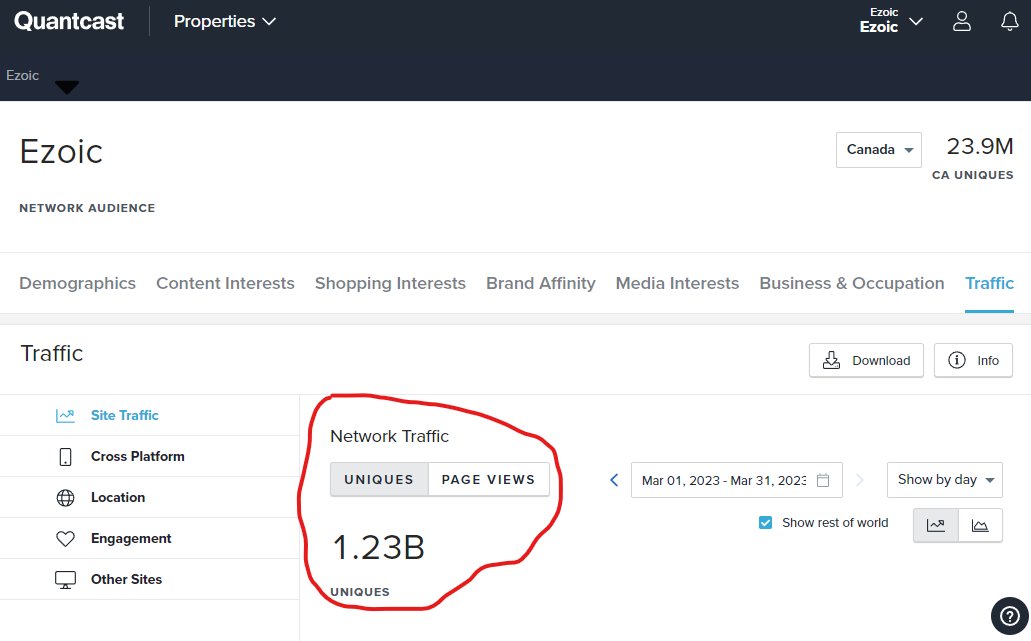Click the 1.23B uniques value

point(379,547)
